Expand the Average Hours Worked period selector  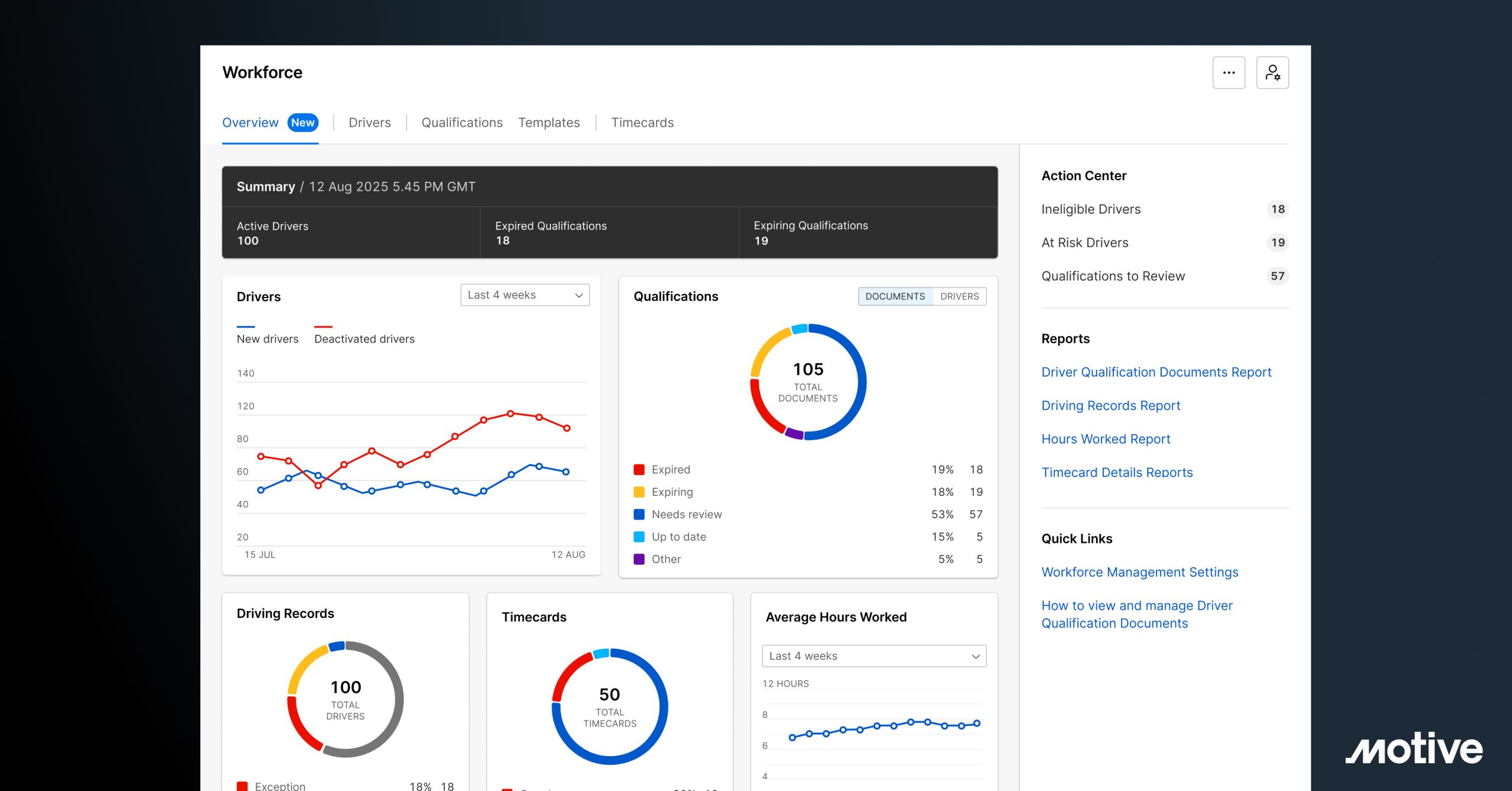874,655
